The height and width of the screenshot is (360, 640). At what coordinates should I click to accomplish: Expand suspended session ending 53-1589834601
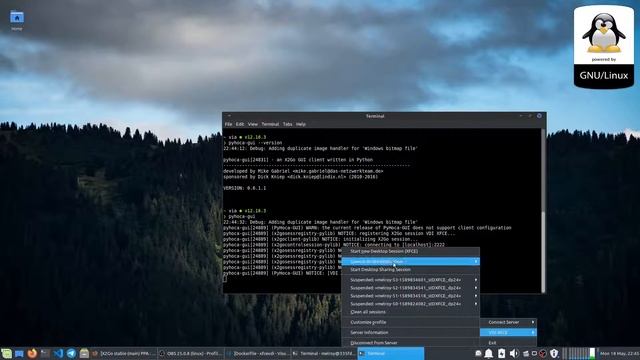(x=410, y=280)
